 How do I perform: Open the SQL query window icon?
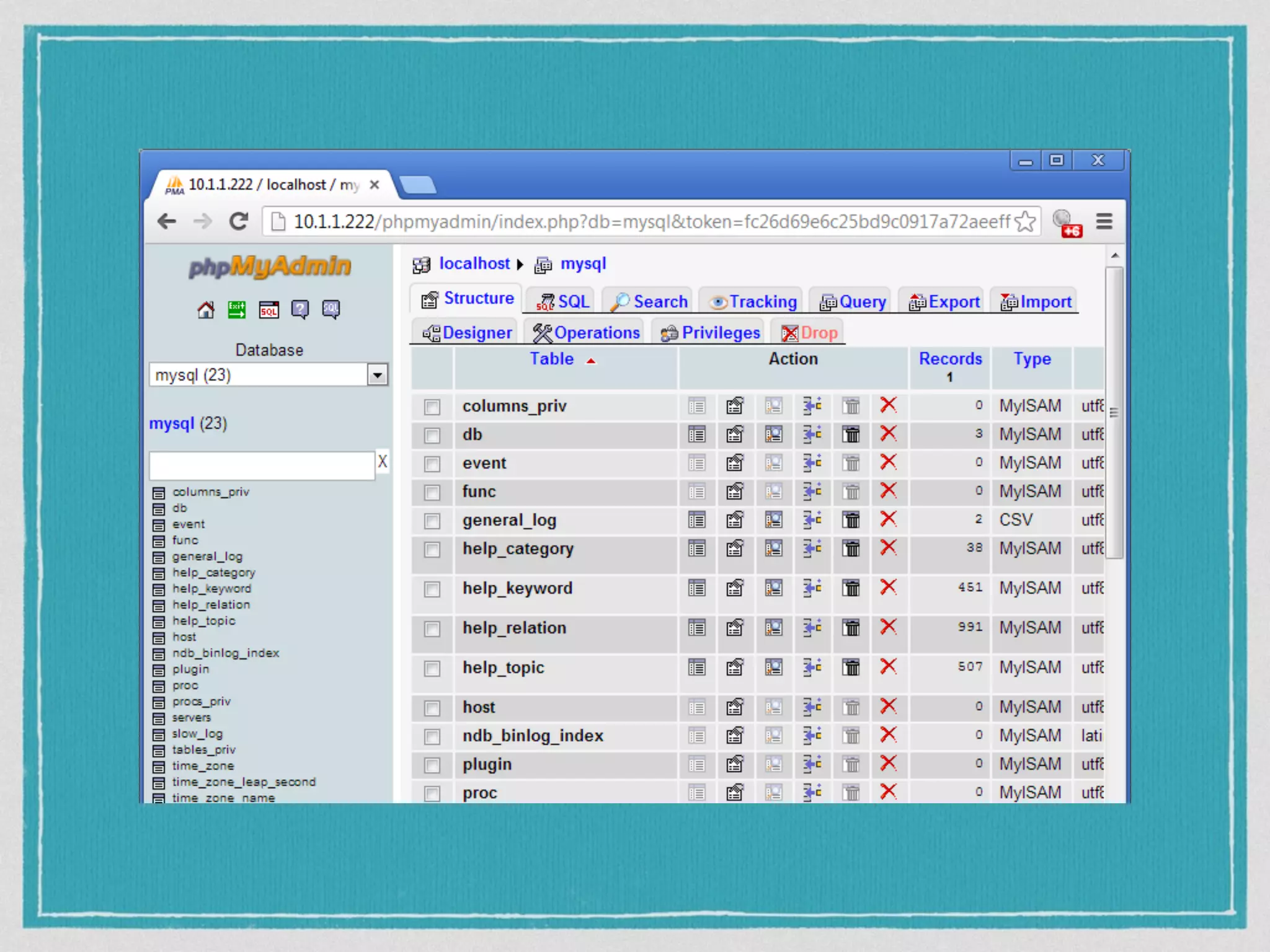[x=269, y=309]
